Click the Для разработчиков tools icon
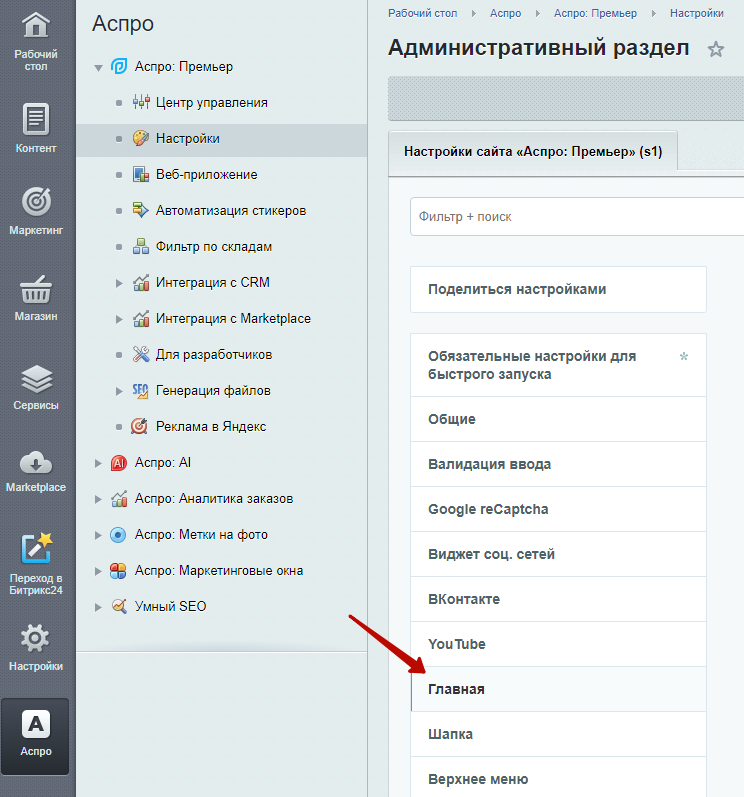This screenshot has width=744, height=797. click(141, 354)
